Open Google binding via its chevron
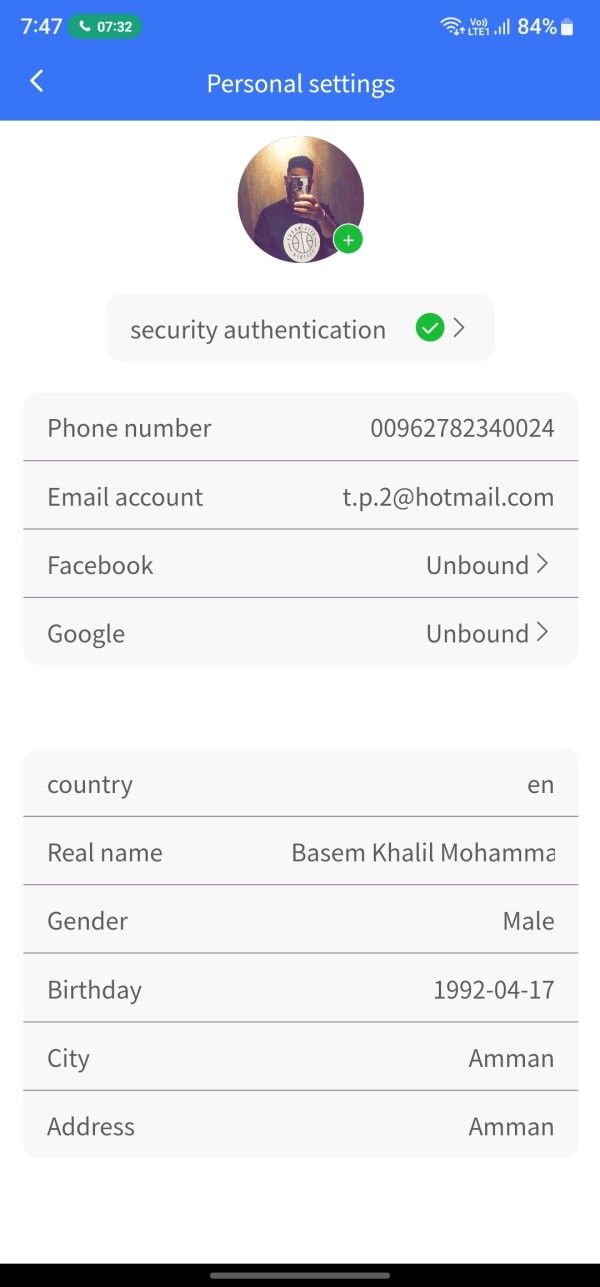Viewport: 600px width, 1287px height. (542, 632)
